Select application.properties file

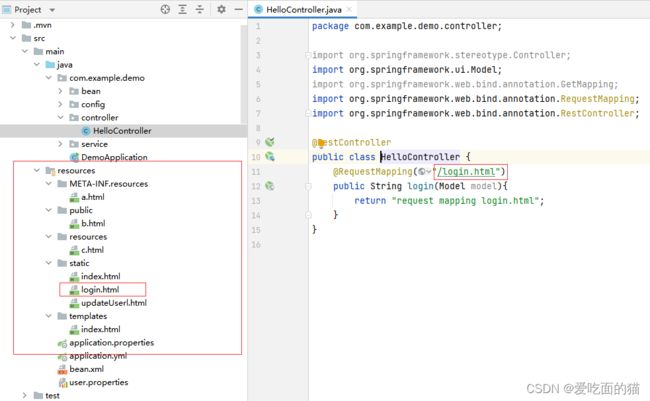111,343
